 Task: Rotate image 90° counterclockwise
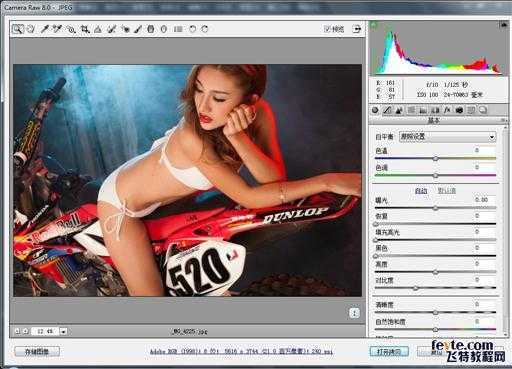coord(192,29)
